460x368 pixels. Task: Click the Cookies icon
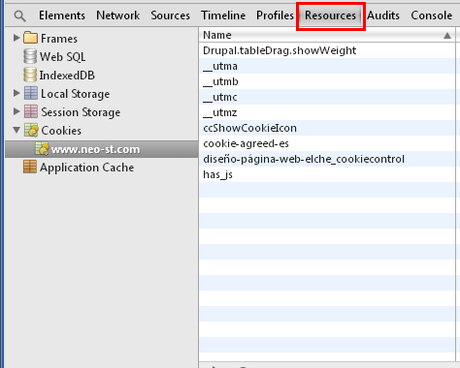(x=31, y=130)
